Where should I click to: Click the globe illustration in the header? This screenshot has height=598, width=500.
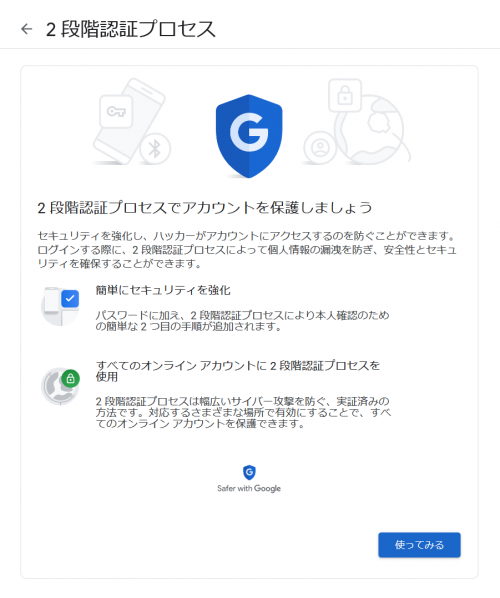pos(372,130)
